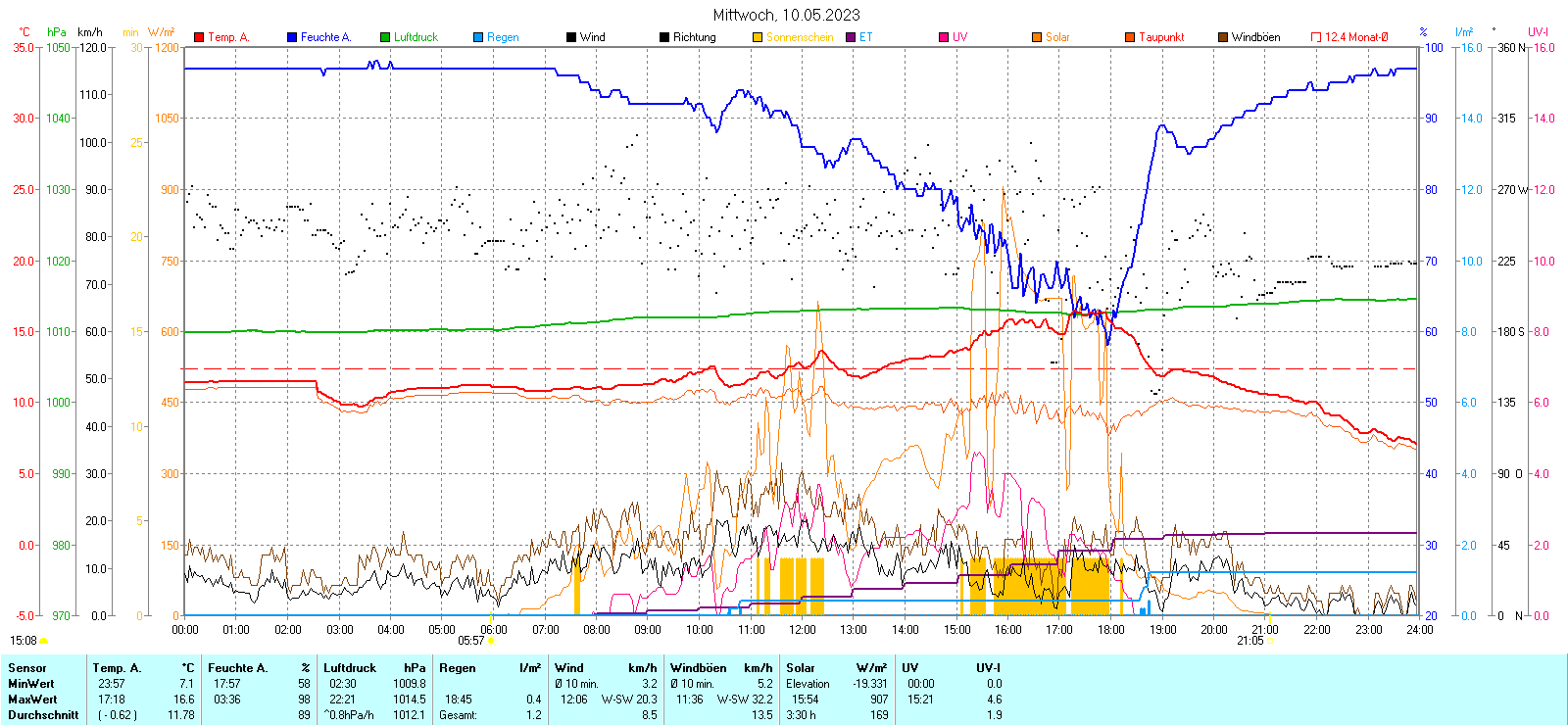
Task: Click the Richtung legend label
Action: [694, 37]
